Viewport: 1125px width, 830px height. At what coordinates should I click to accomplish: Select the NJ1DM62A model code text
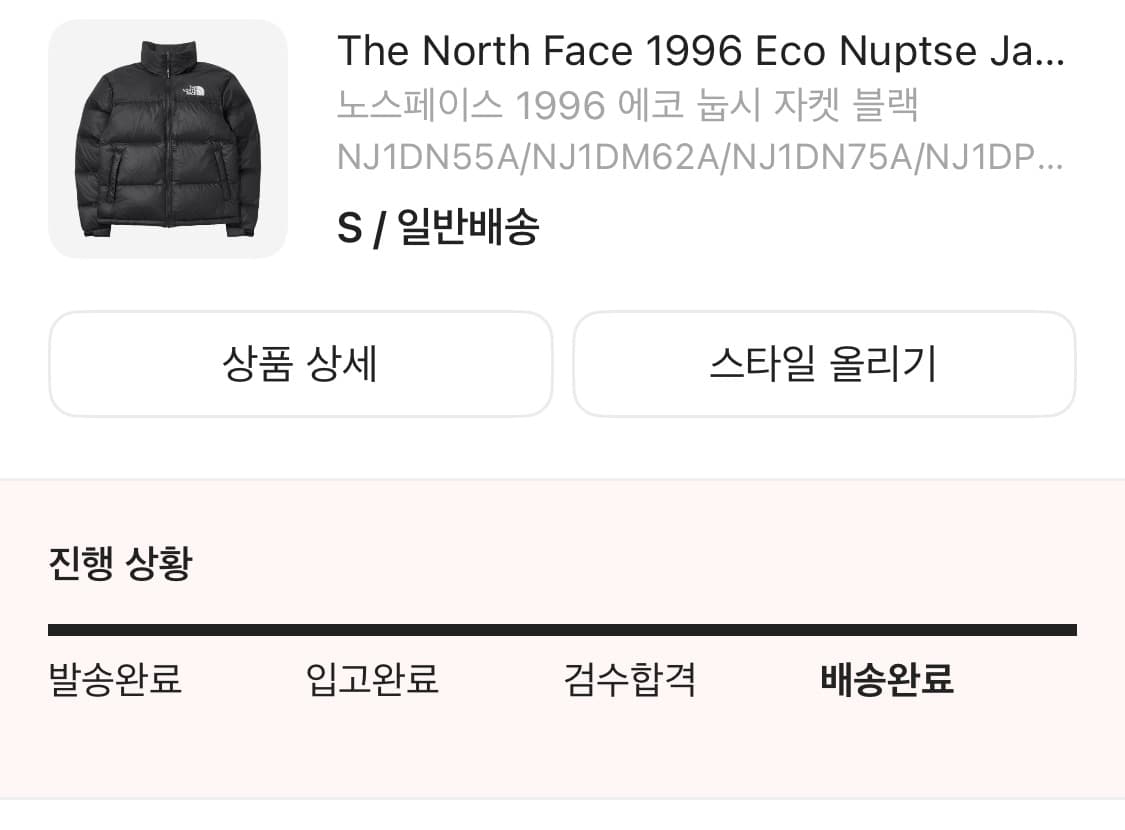coord(623,158)
